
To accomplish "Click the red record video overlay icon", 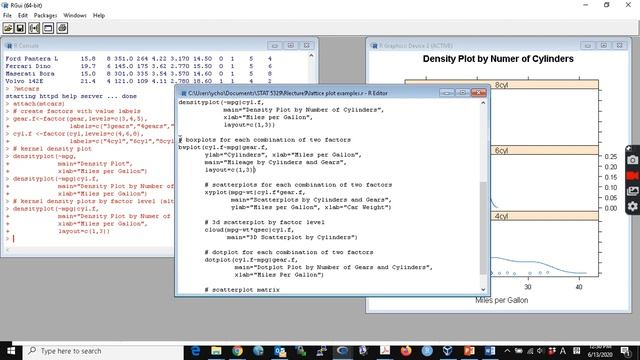I will tap(632, 176).
